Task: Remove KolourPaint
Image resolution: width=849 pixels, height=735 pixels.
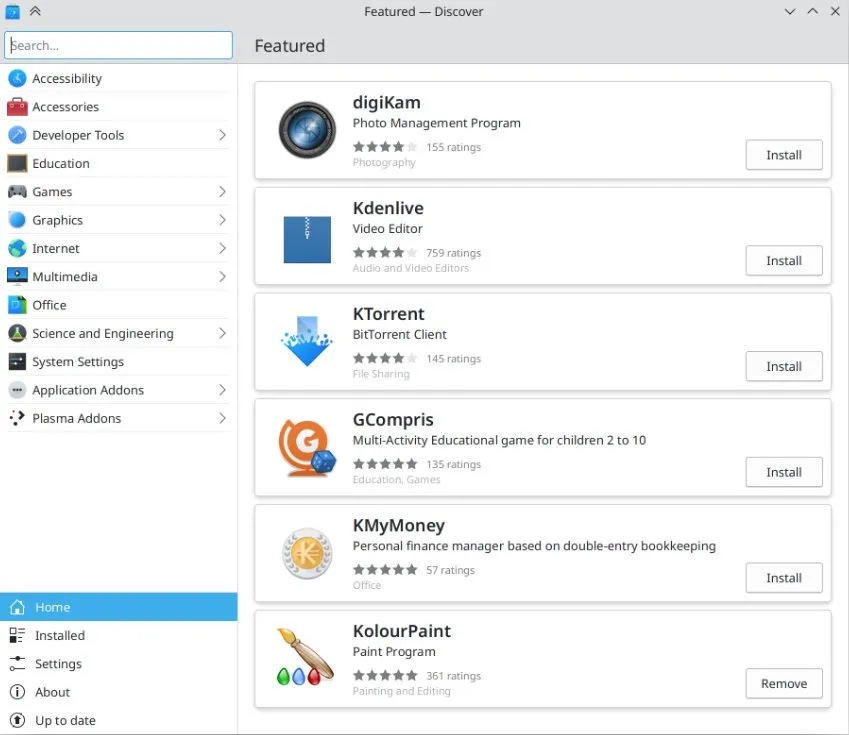Action: (x=783, y=683)
